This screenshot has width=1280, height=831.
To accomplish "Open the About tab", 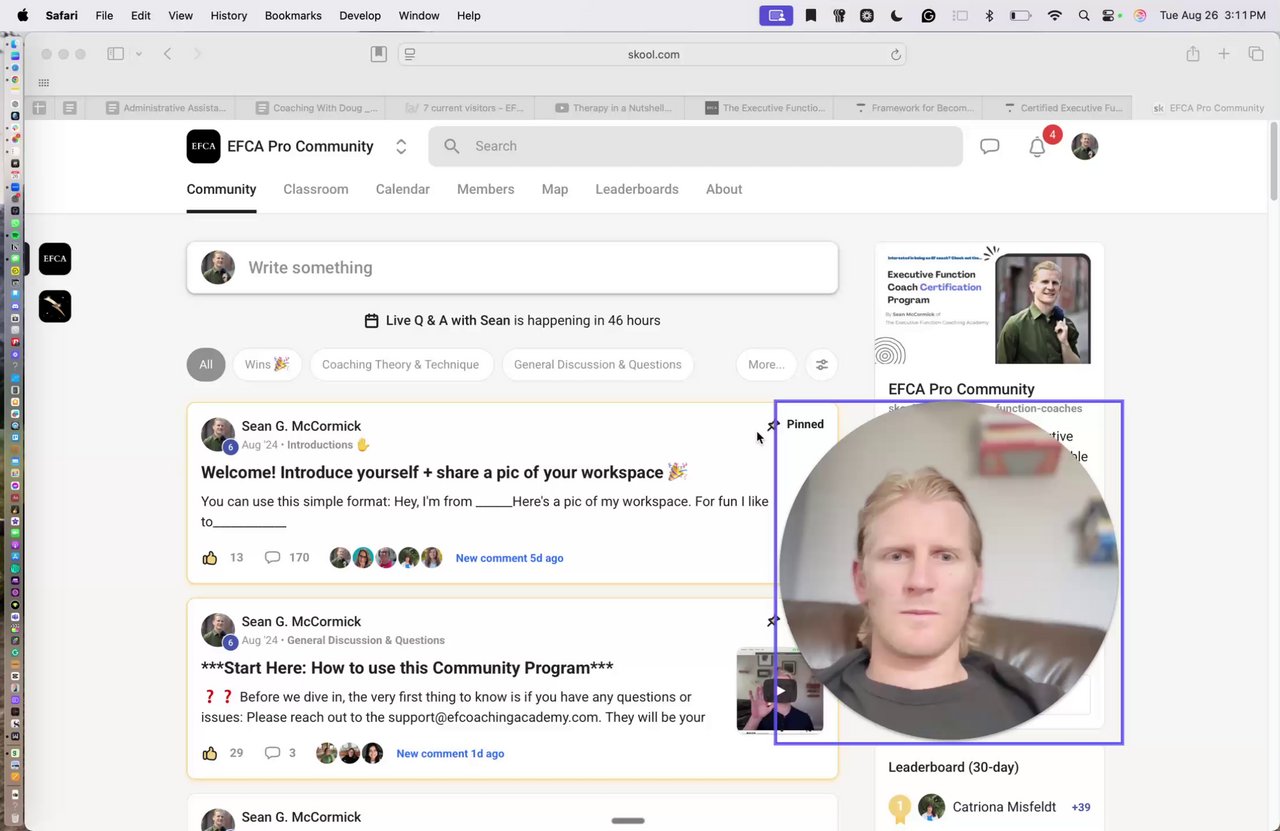I will [x=724, y=189].
